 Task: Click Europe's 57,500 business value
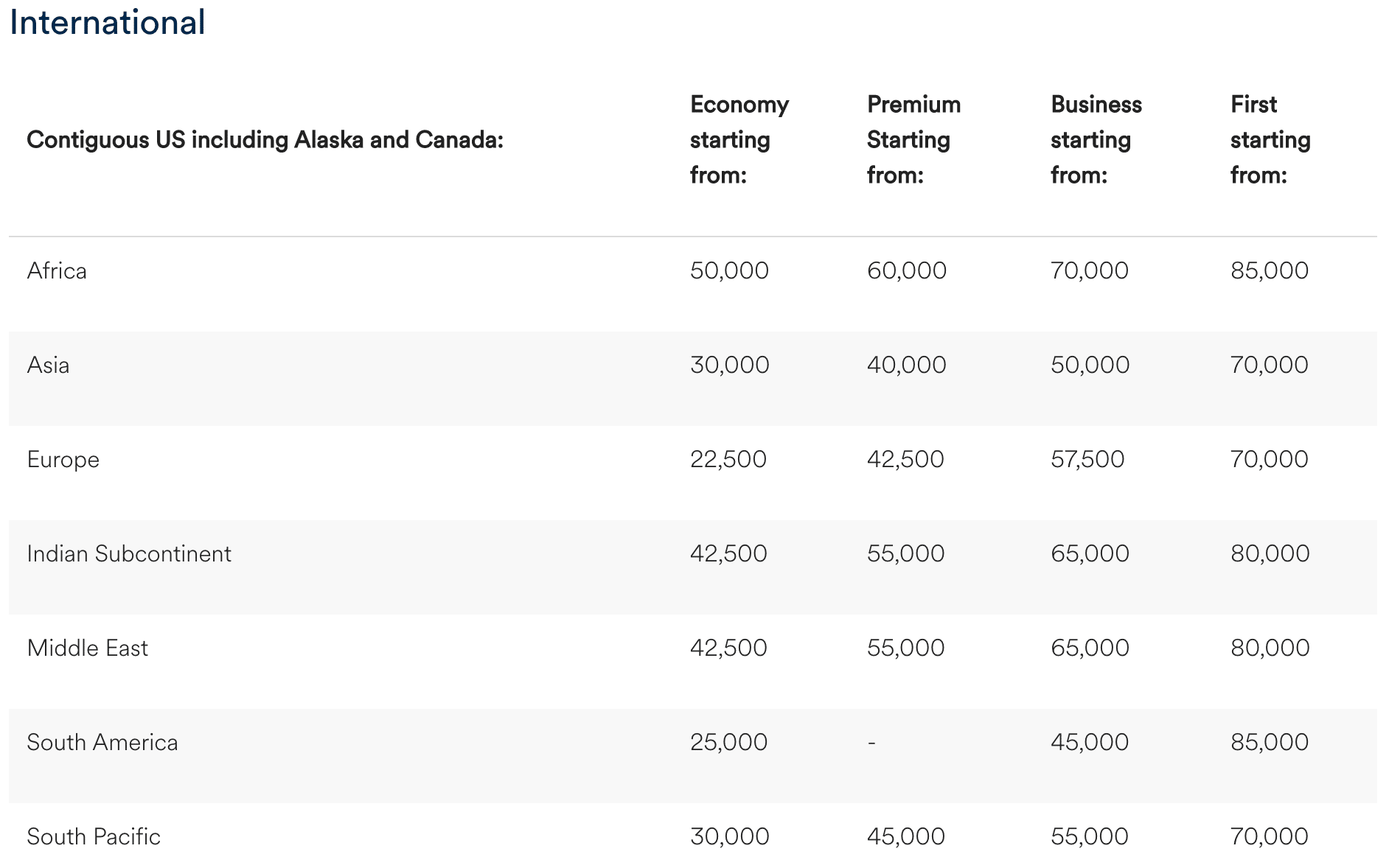click(1087, 460)
